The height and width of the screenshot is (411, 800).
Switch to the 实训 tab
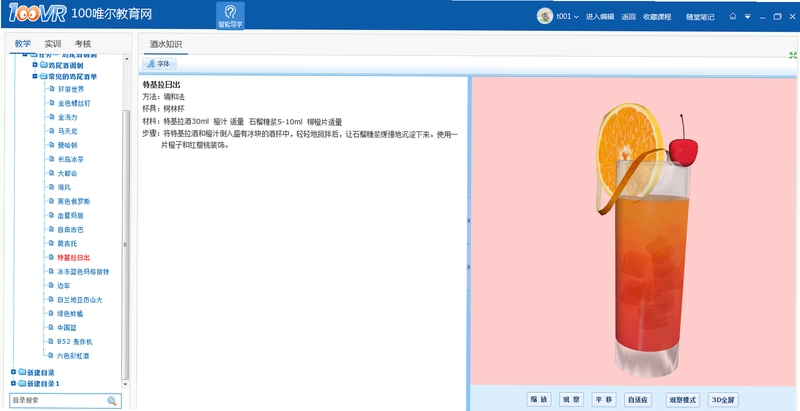[53, 43]
